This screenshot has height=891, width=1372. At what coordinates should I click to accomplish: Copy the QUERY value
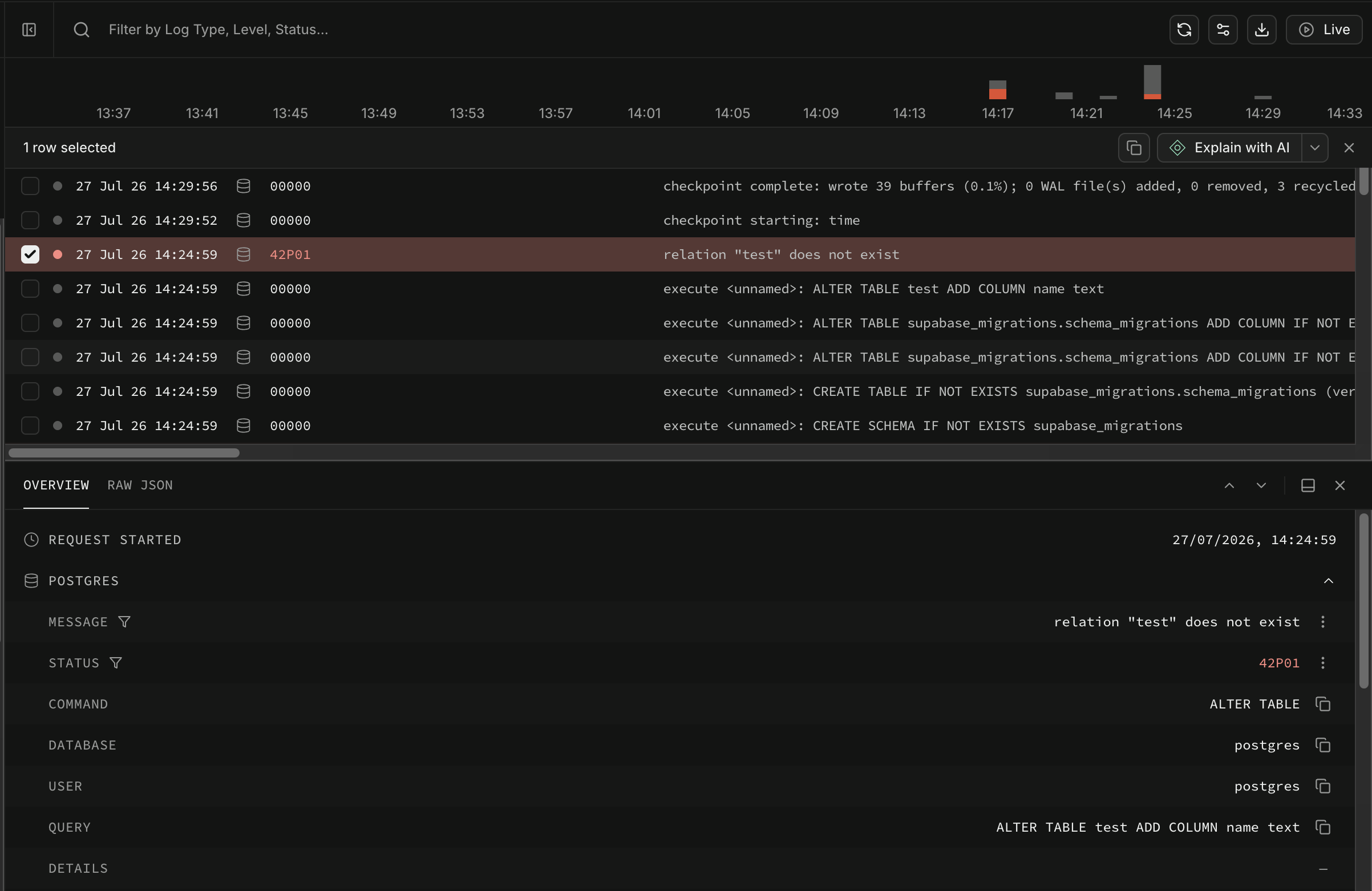(1322, 827)
